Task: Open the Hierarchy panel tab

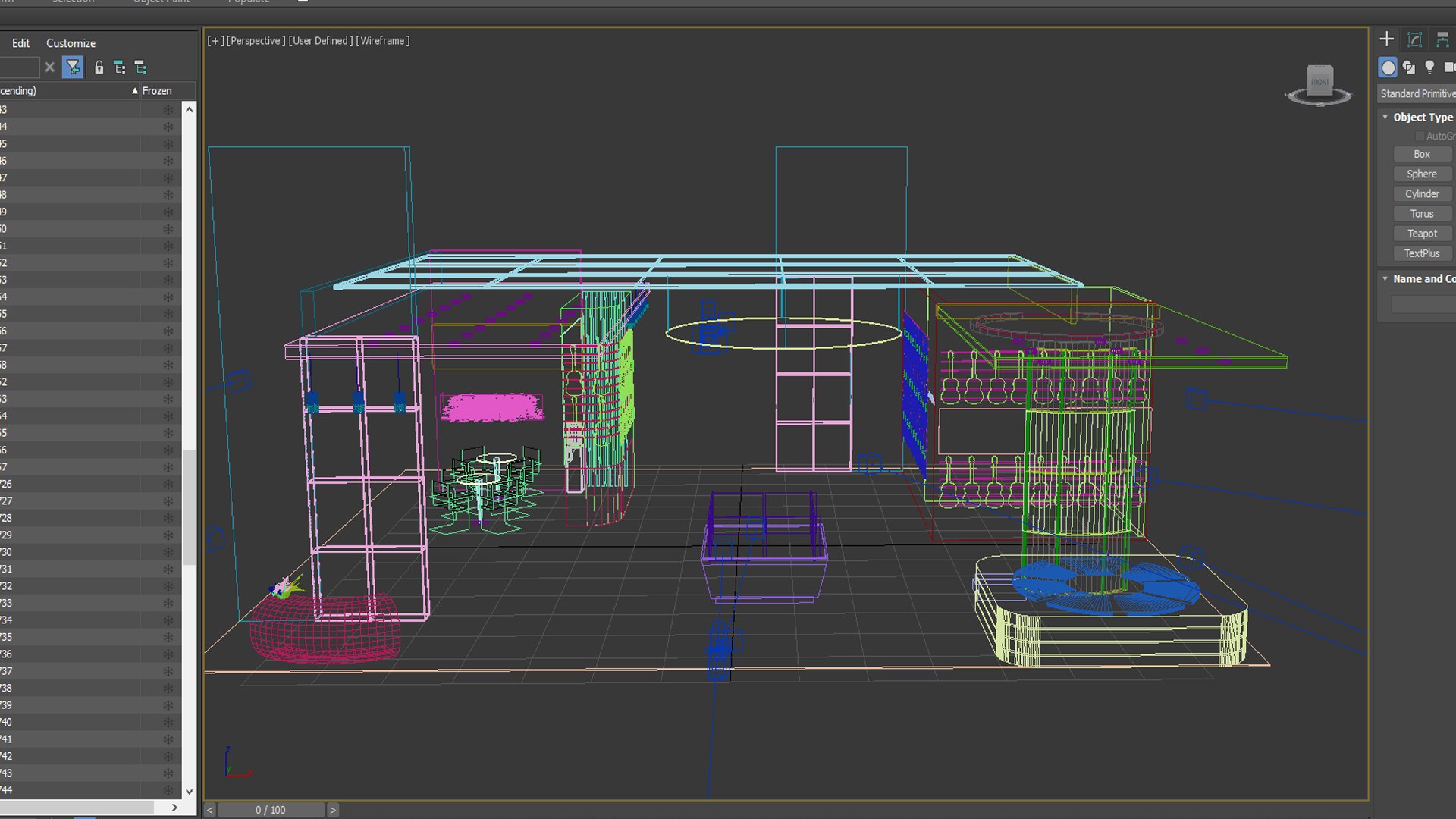Action: [x=1442, y=39]
